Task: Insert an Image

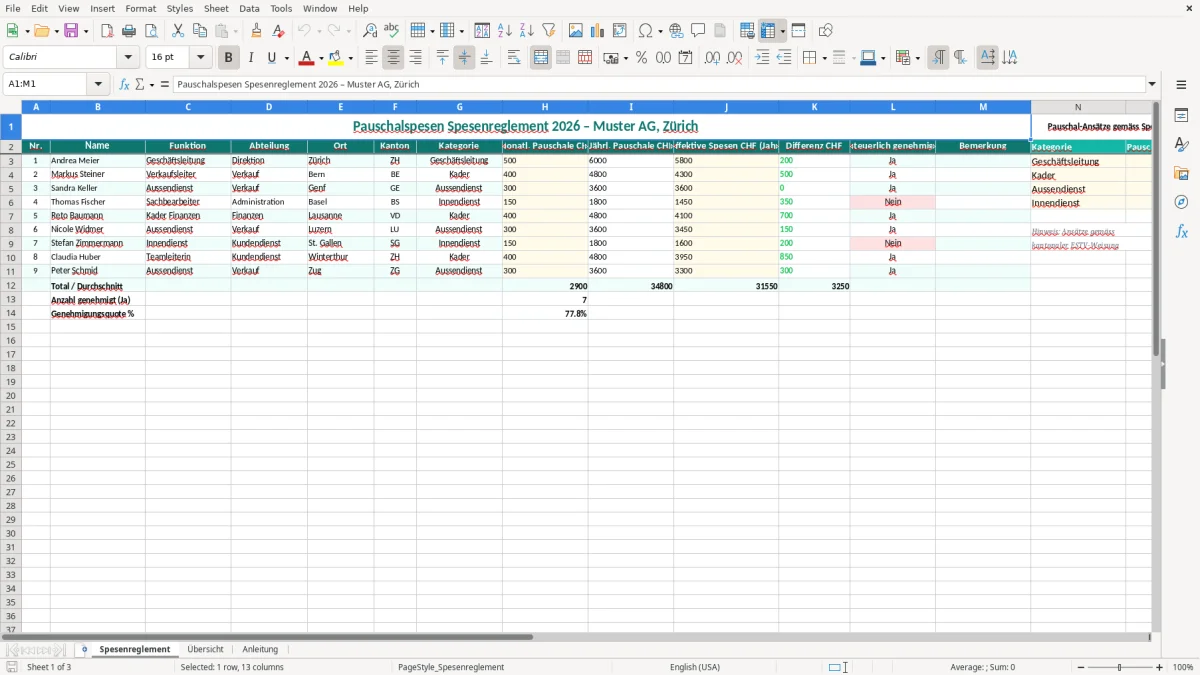Action: pyautogui.click(x=576, y=31)
